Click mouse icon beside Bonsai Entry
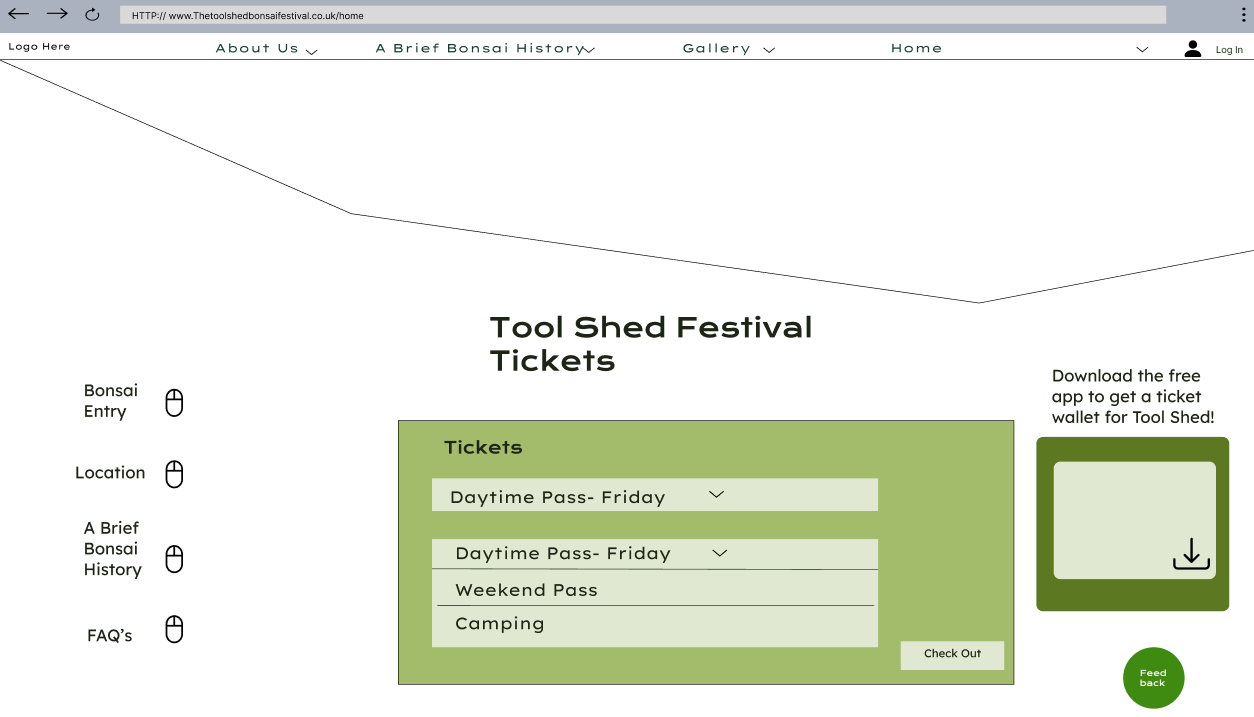The height and width of the screenshot is (717, 1254). pos(174,403)
